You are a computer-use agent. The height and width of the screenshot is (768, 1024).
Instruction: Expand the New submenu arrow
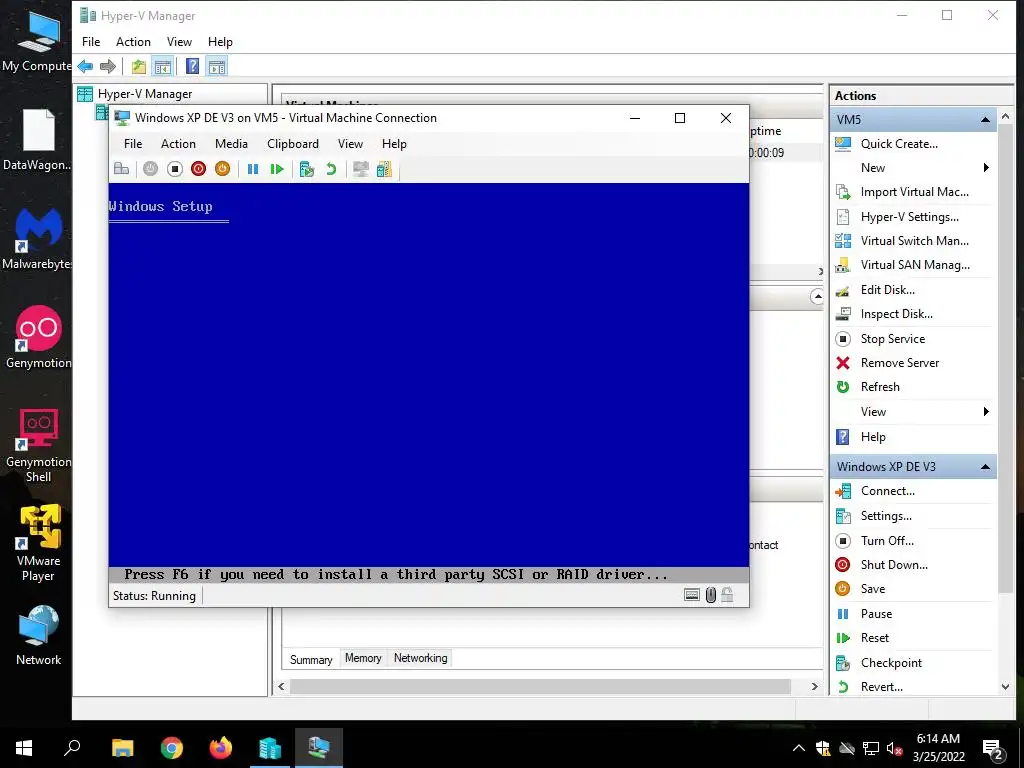coord(986,168)
